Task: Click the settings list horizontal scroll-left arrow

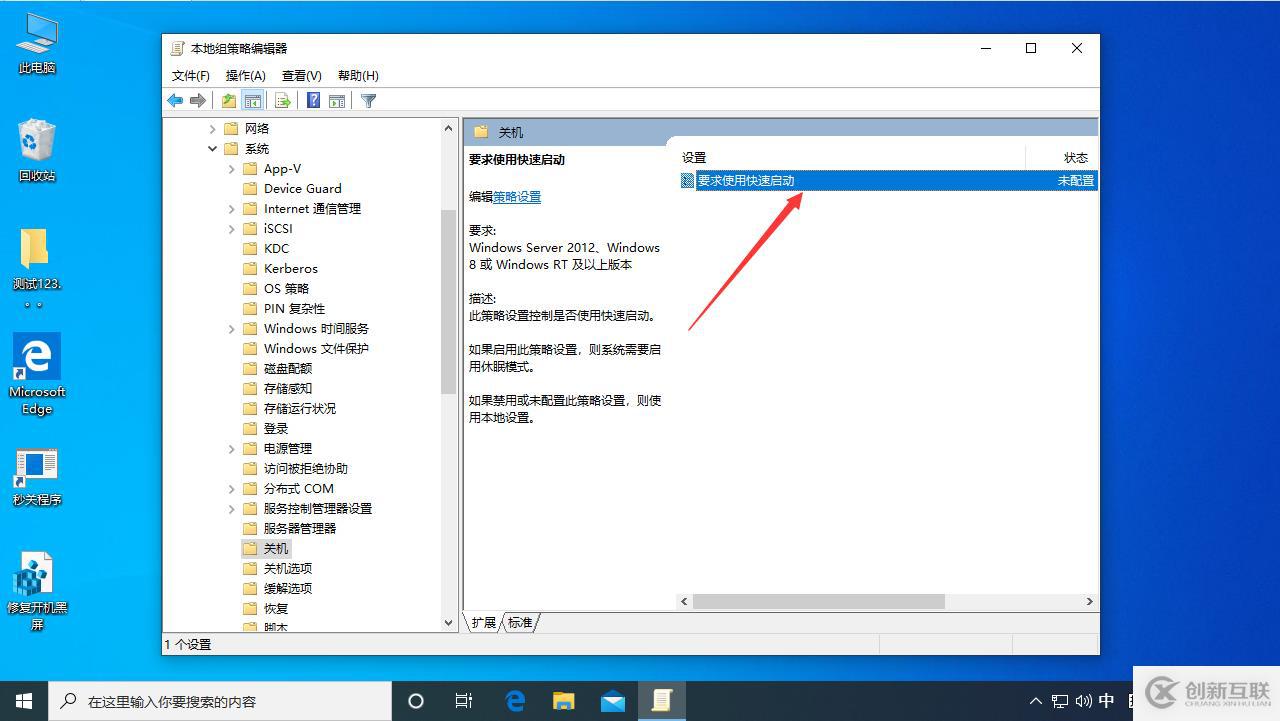Action: click(685, 602)
